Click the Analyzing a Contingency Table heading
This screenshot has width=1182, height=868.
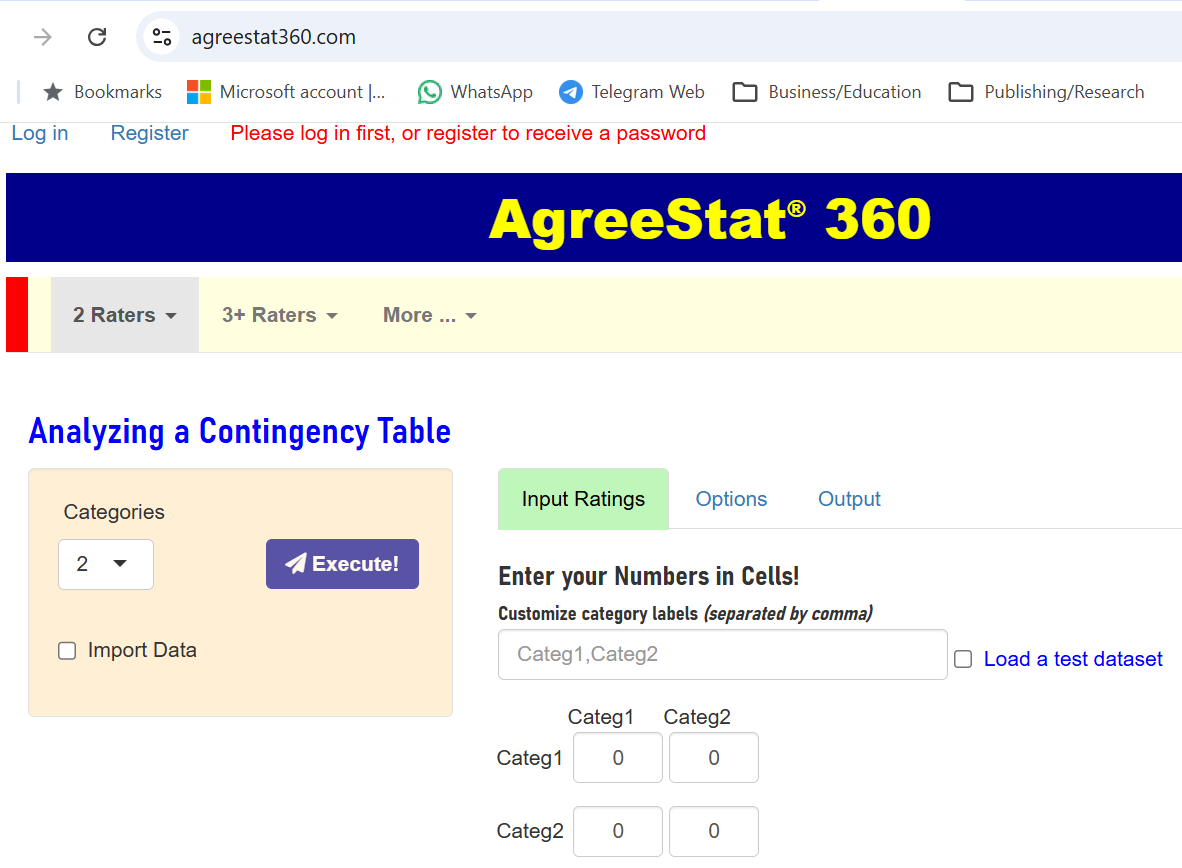[240, 431]
